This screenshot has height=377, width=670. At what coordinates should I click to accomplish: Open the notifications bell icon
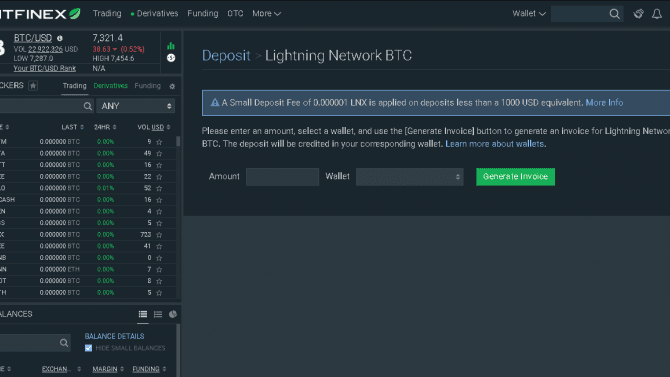[657, 14]
